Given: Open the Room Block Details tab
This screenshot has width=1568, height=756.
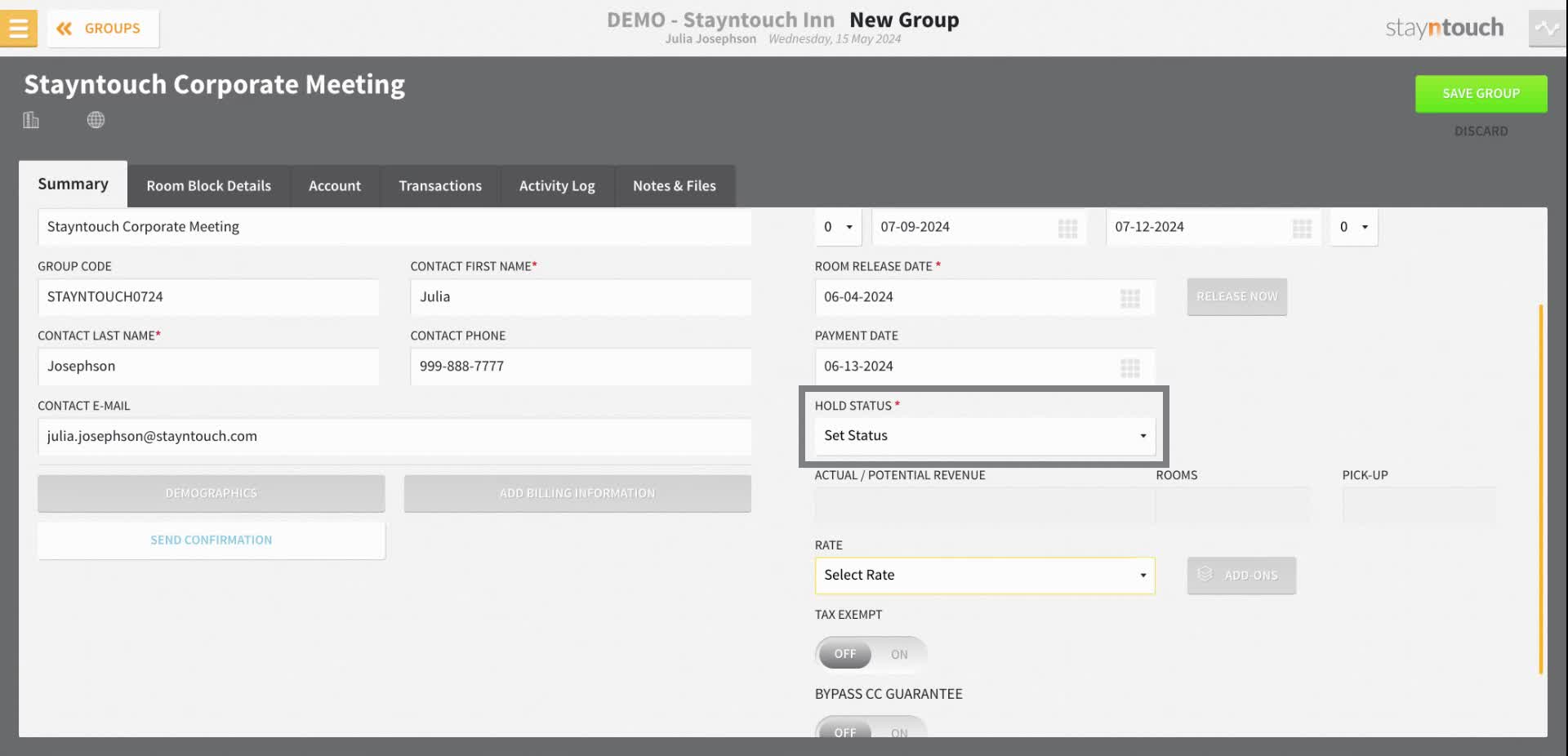Looking at the screenshot, I should 209,186.
